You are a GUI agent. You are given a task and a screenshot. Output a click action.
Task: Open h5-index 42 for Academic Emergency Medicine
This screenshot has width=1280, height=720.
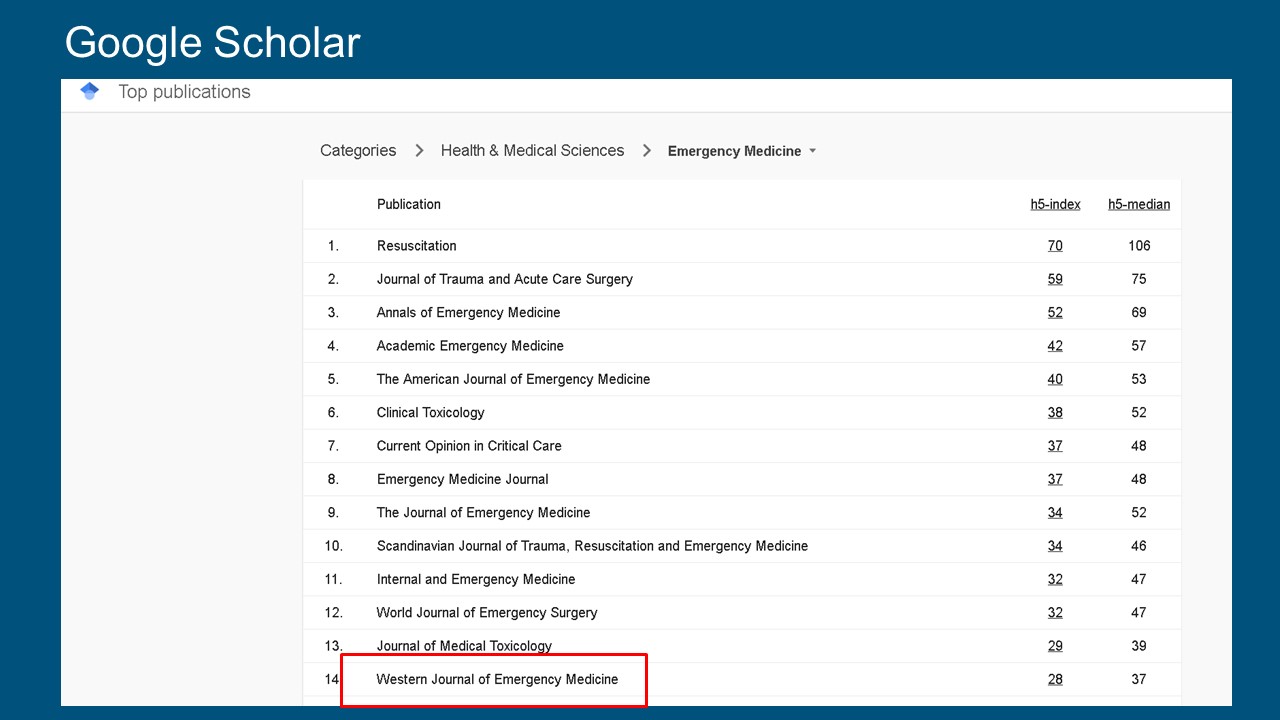pyautogui.click(x=1055, y=346)
